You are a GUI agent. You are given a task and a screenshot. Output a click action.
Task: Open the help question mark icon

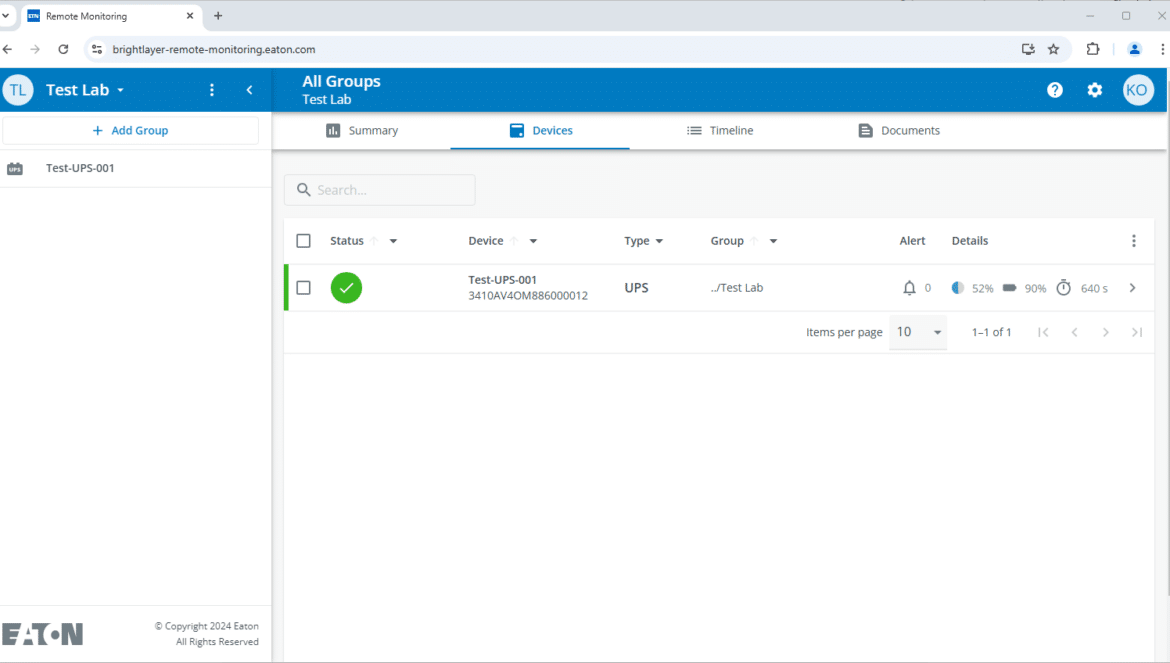pyautogui.click(x=1054, y=90)
